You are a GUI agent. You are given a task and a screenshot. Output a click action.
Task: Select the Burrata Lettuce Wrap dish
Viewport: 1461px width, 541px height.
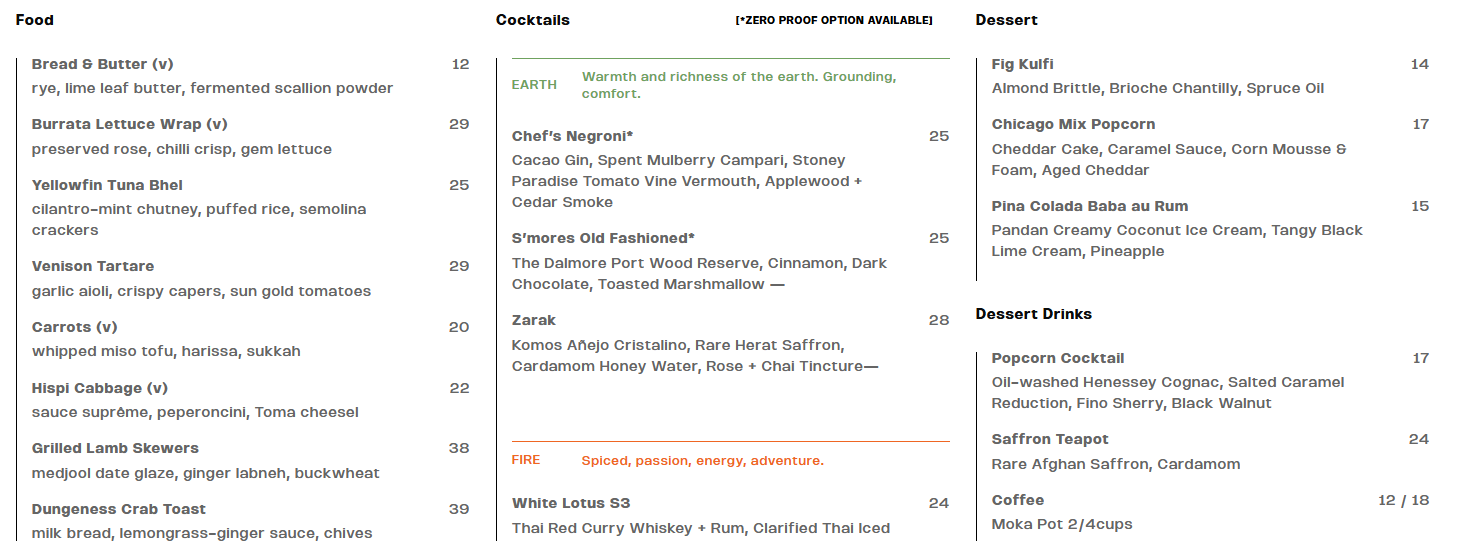point(129,125)
